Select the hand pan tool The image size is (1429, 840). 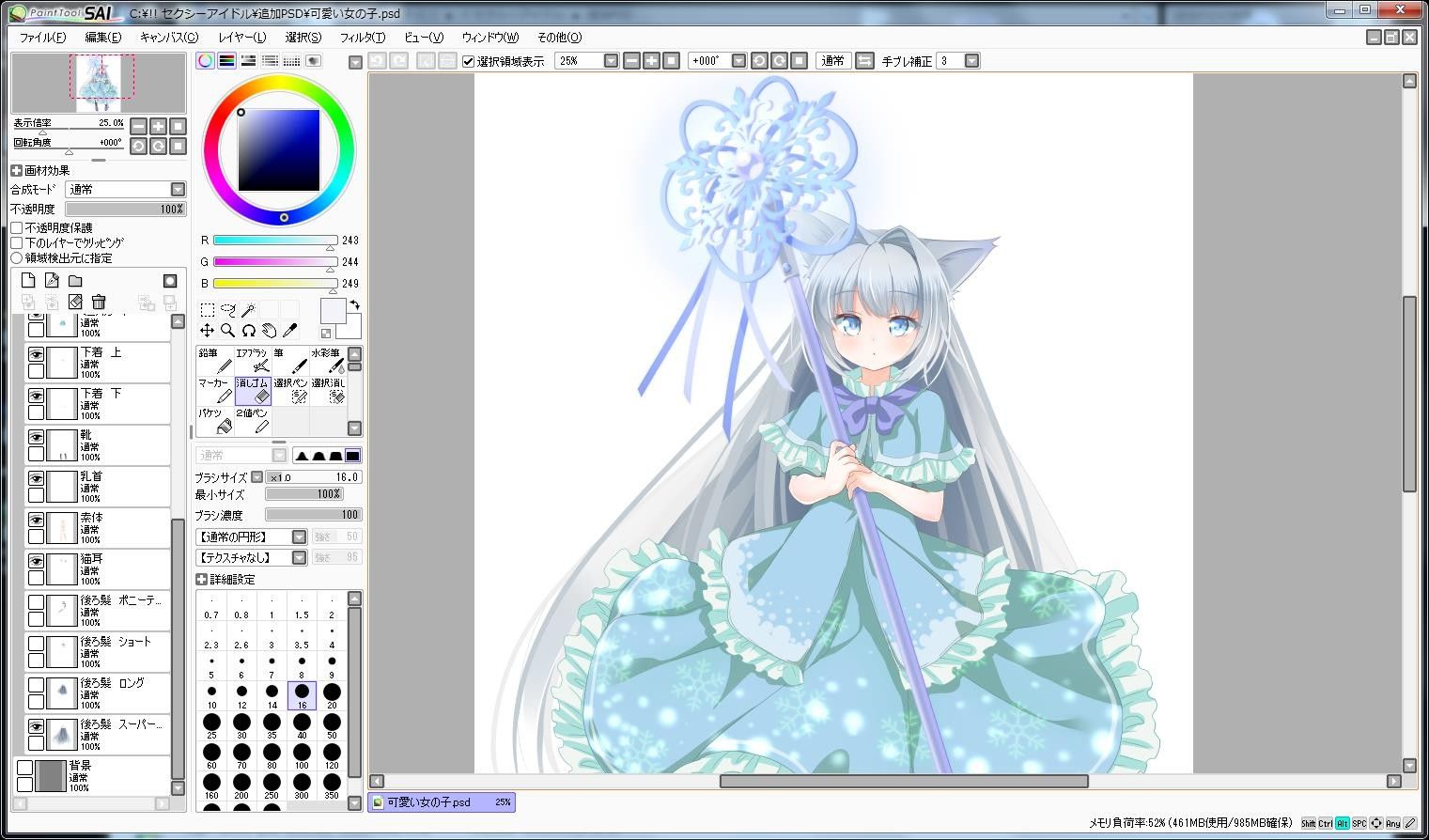[x=269, y=330]
